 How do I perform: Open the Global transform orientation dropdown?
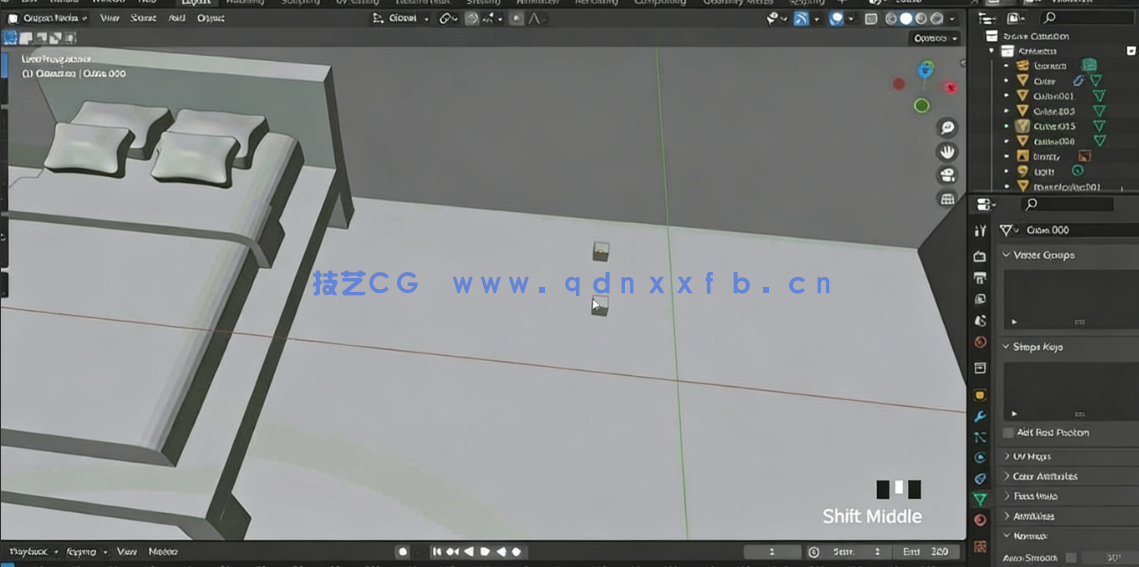click(401, 19)
